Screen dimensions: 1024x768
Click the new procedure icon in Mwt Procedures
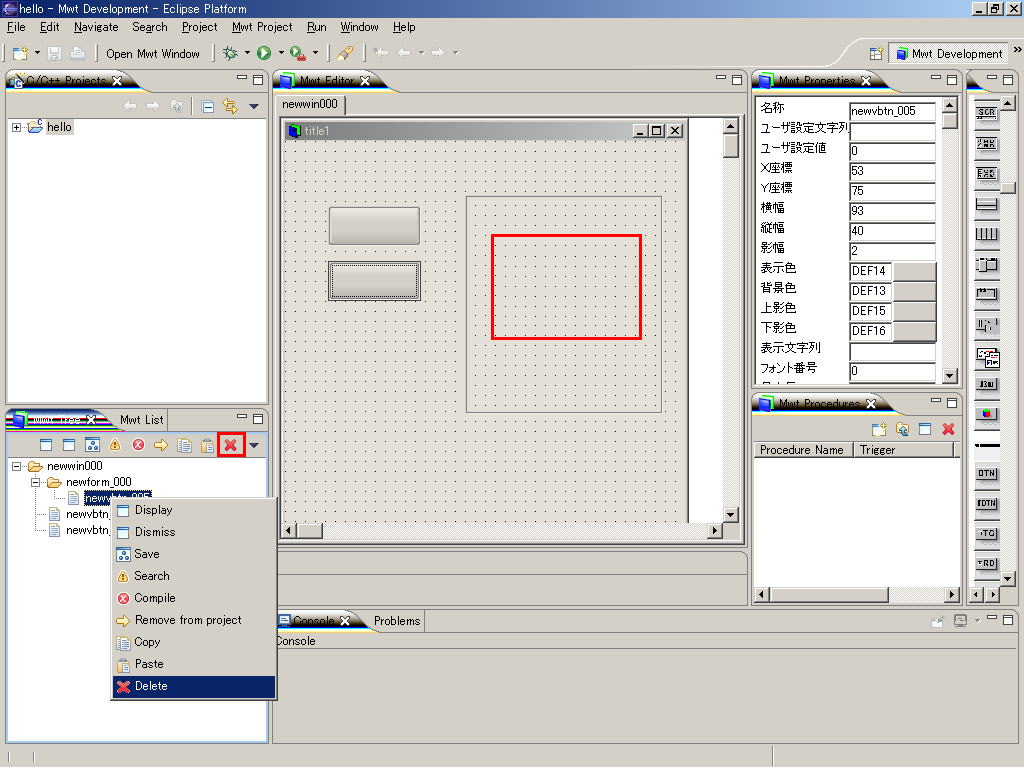tap(879, 429)
